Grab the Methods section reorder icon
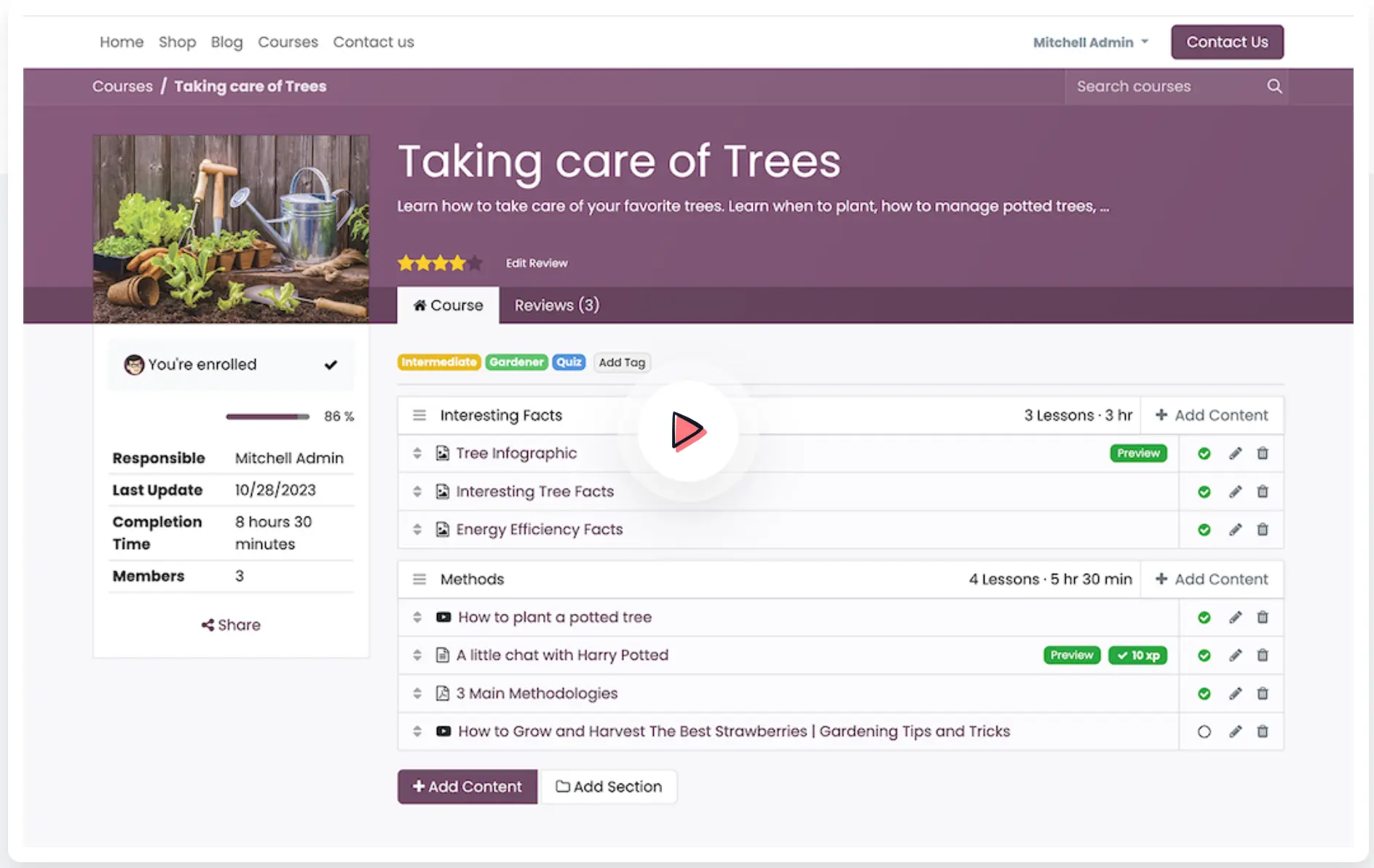Image resolution: width=1374 pixels, height=868 pixels. coord(419,579)
